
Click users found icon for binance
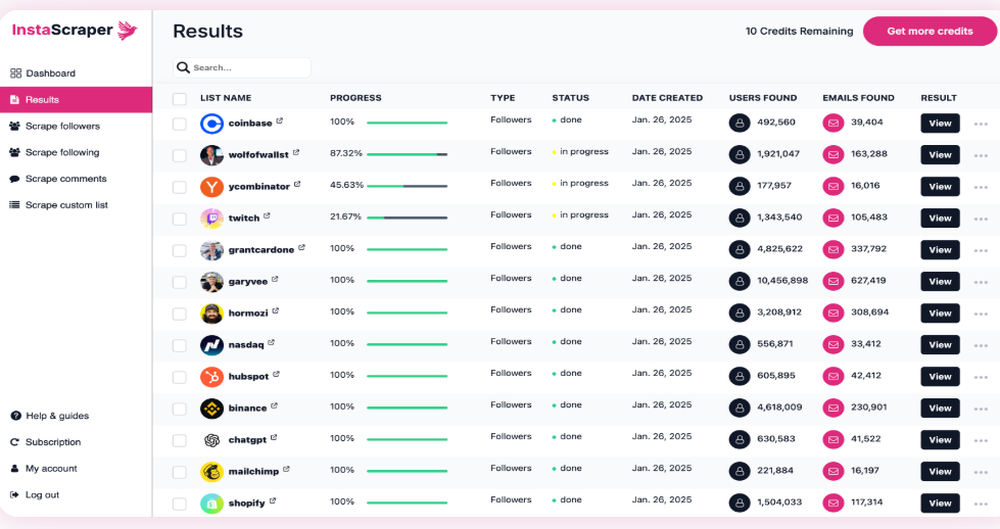coord(739,408)
